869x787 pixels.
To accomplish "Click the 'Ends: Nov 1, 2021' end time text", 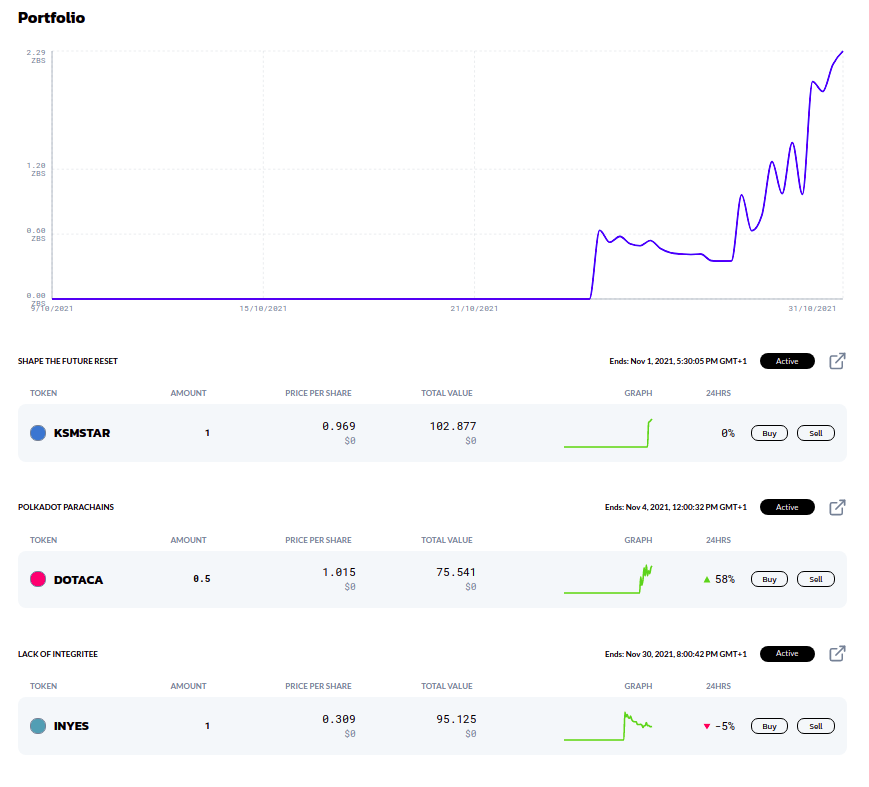I will point(678,361).
